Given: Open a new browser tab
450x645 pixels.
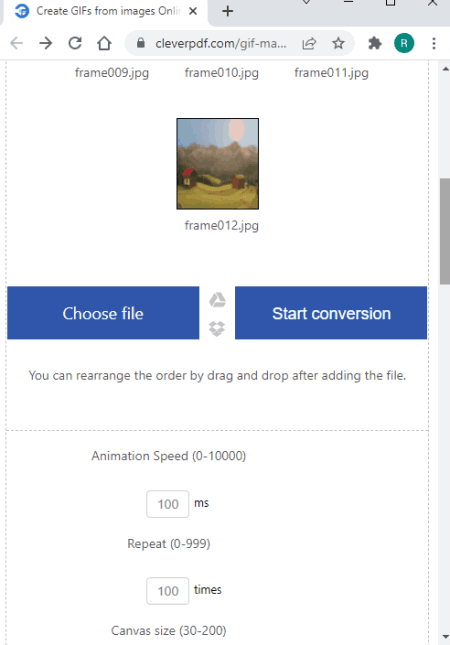Looking at the screenshot, I should [x=227, y=11].
